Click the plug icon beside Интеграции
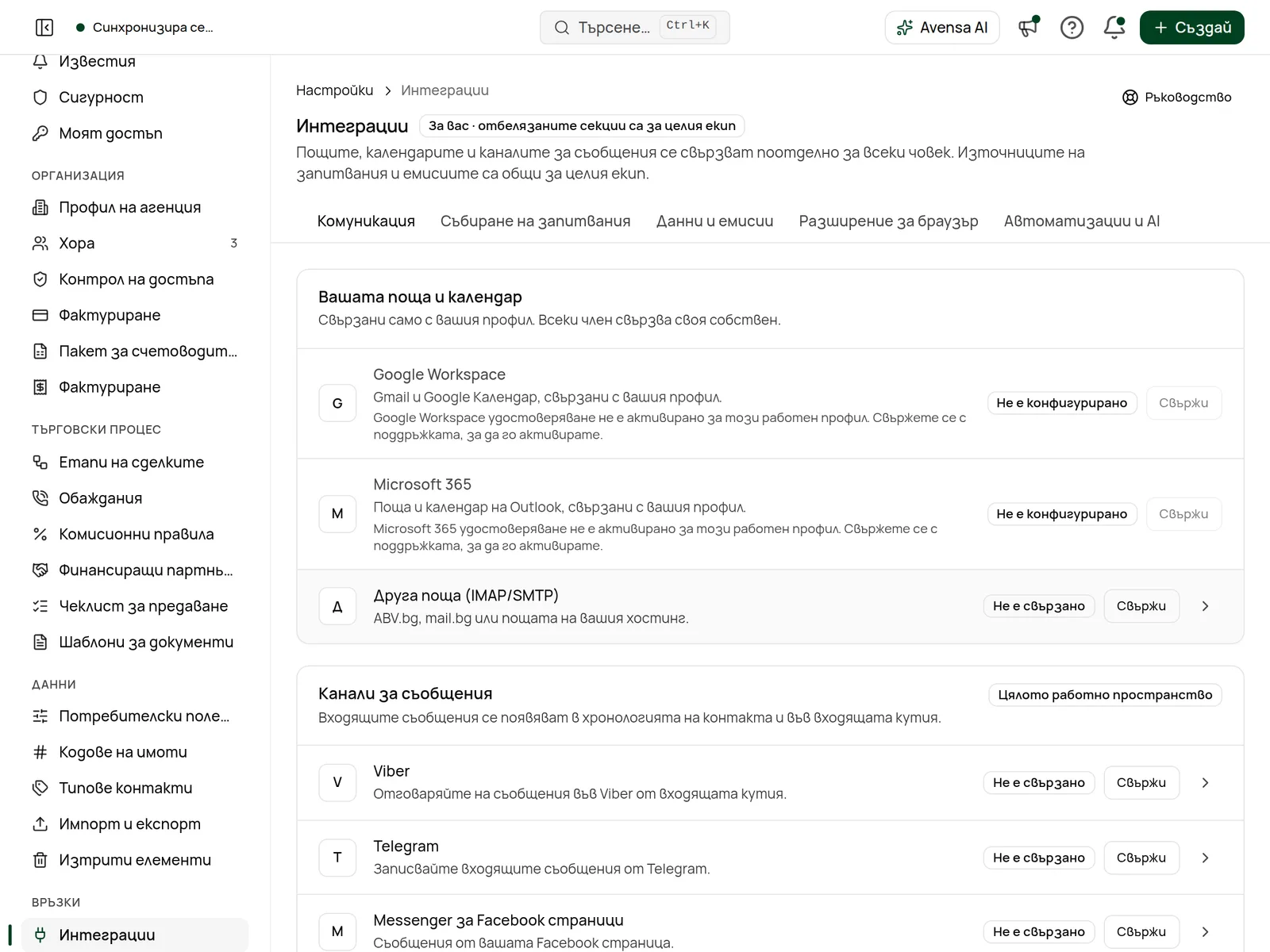 [x=40, y=935]
